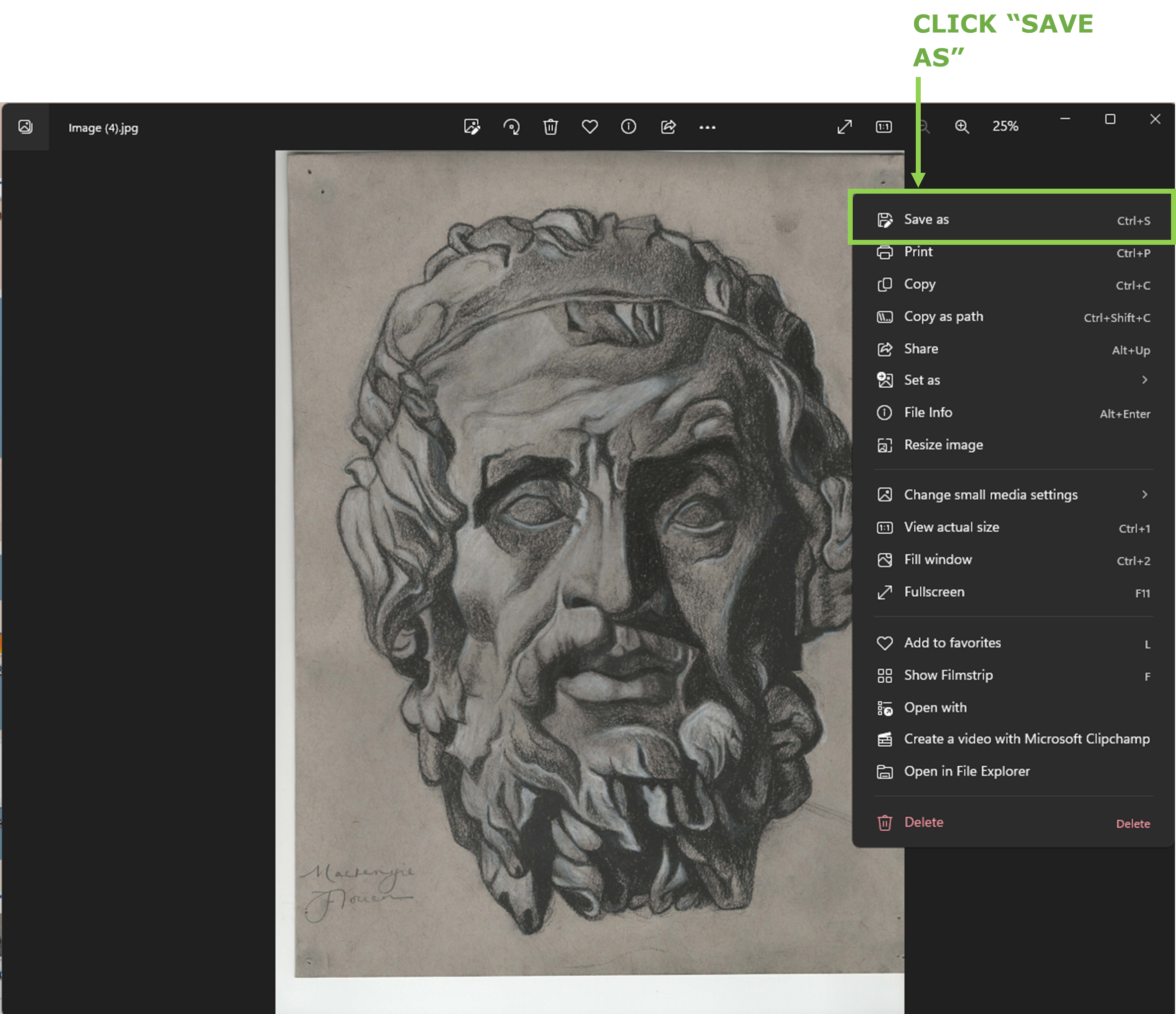This screenshot has height=1014, width=1176.
Task: Click the Photos app icon at top-left
Action: [x=25, y=127]
